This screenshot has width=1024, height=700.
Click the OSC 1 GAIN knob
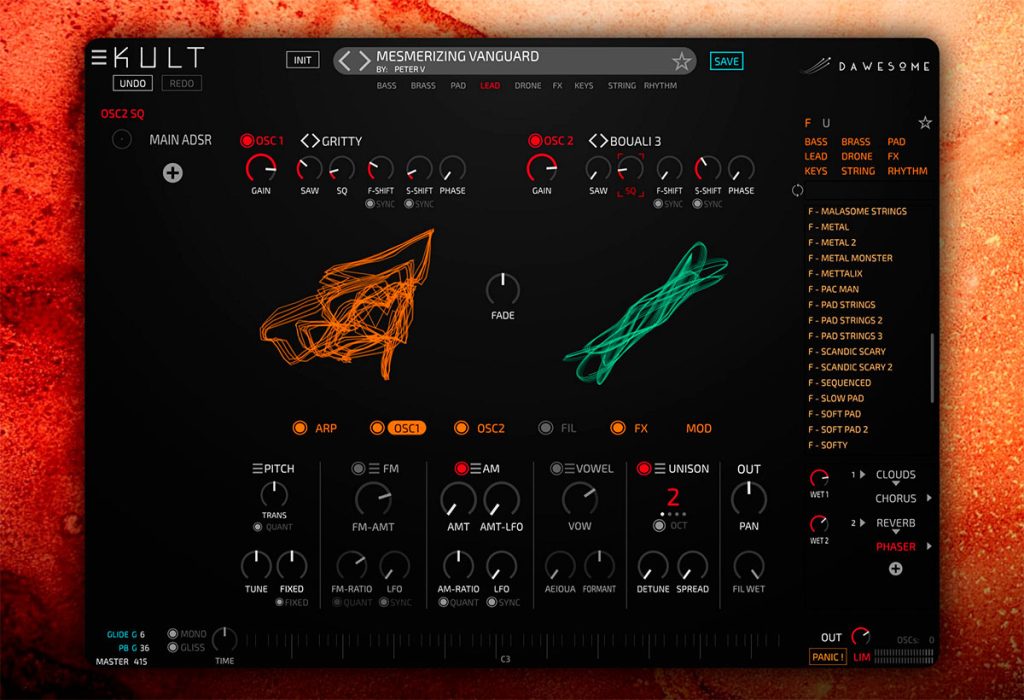(261, 168)
